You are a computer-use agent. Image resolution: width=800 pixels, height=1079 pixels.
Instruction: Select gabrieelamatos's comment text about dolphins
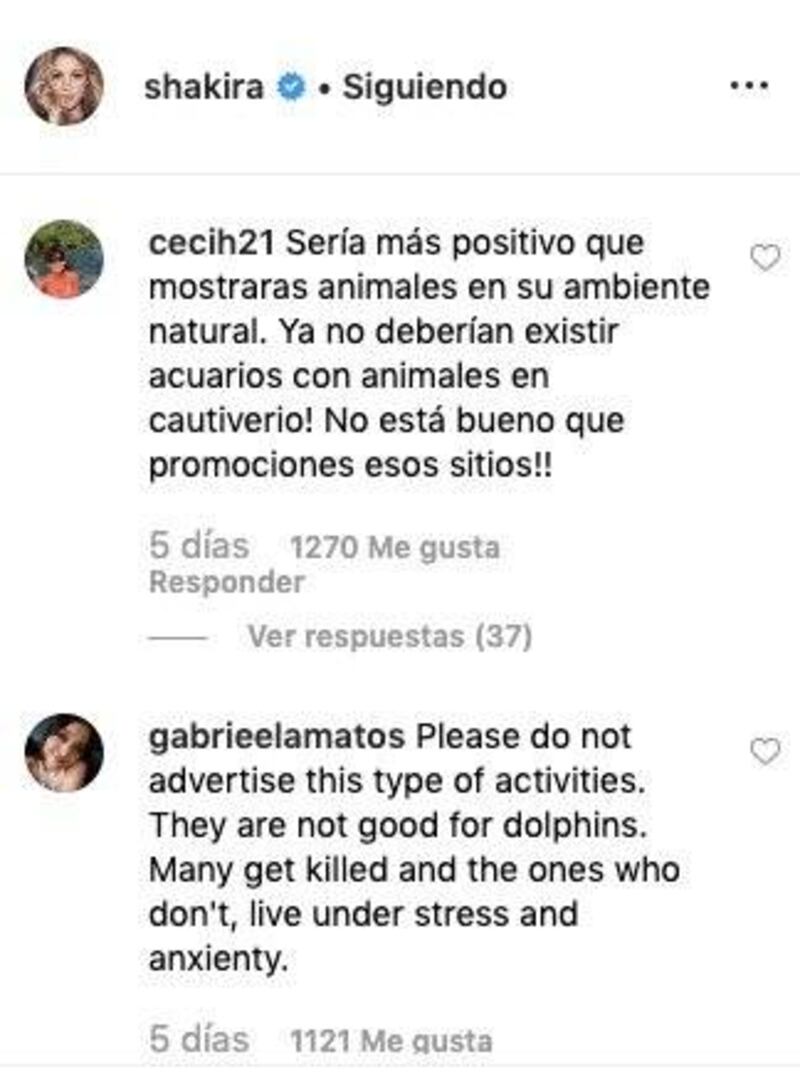point(414,847)
